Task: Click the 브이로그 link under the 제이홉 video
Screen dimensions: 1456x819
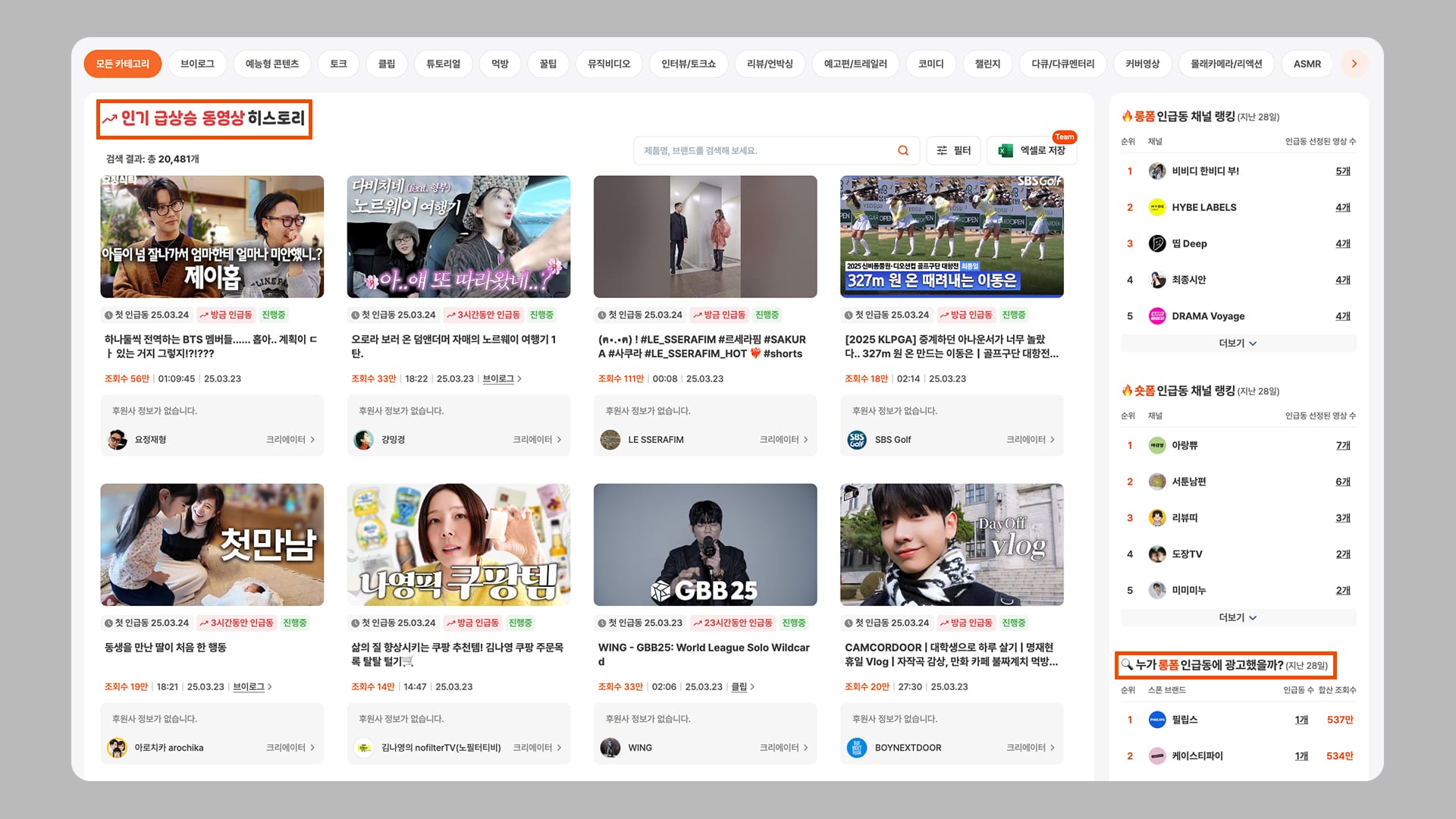Action: tap(498, 378)
